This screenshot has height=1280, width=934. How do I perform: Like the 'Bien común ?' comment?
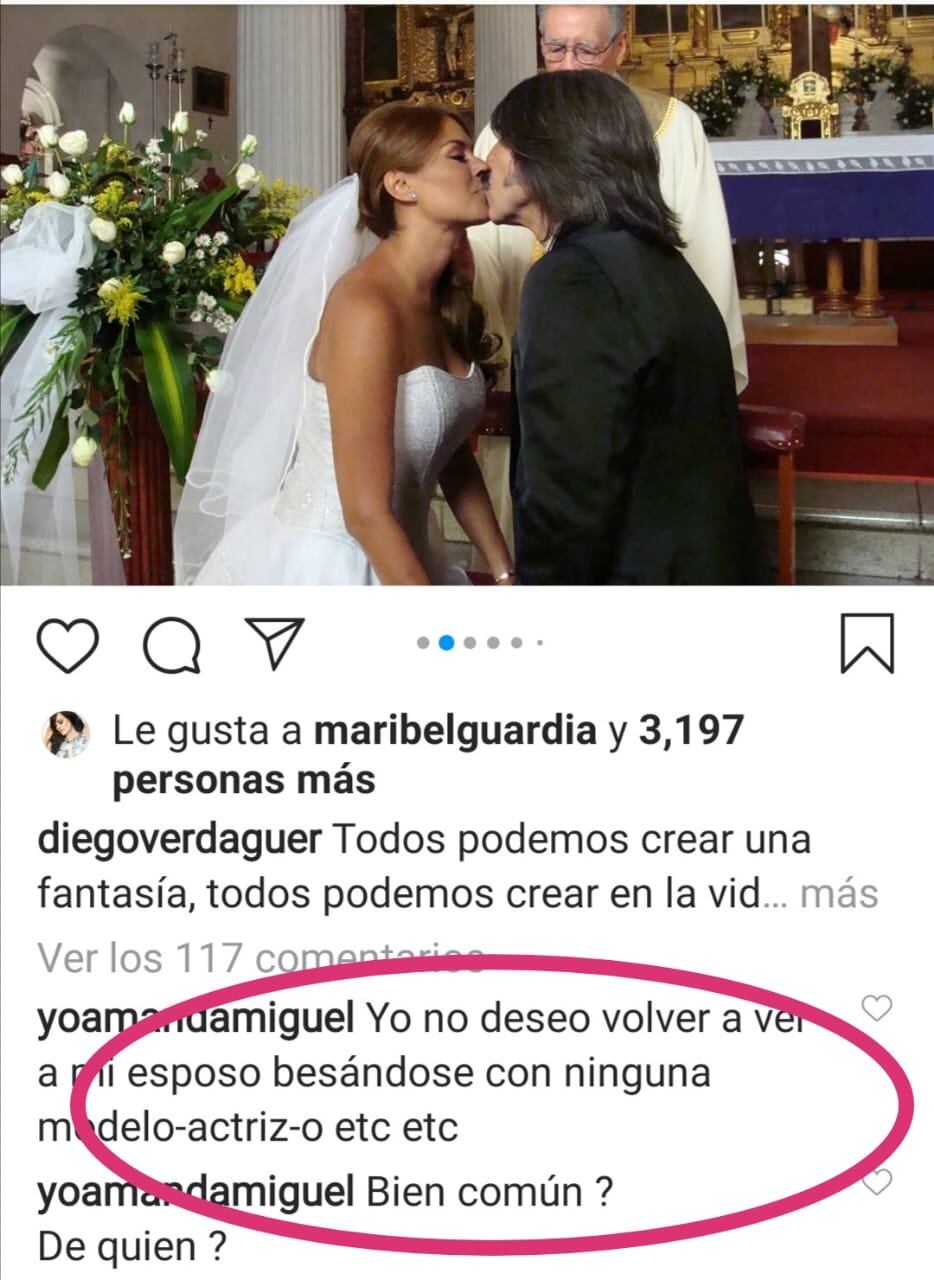tap(877, 1183)
